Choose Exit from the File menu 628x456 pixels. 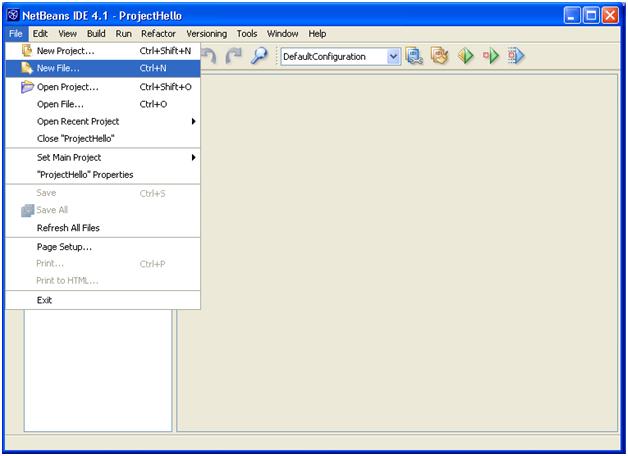click(103, 300)
